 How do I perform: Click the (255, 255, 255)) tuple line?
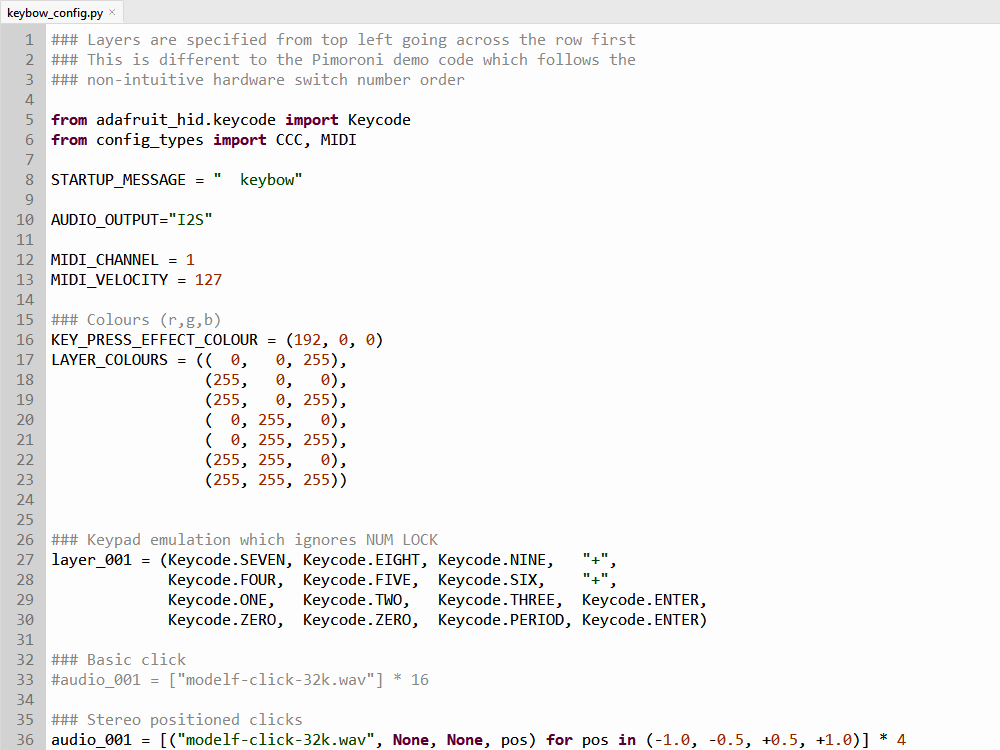[x=276, y=480]
